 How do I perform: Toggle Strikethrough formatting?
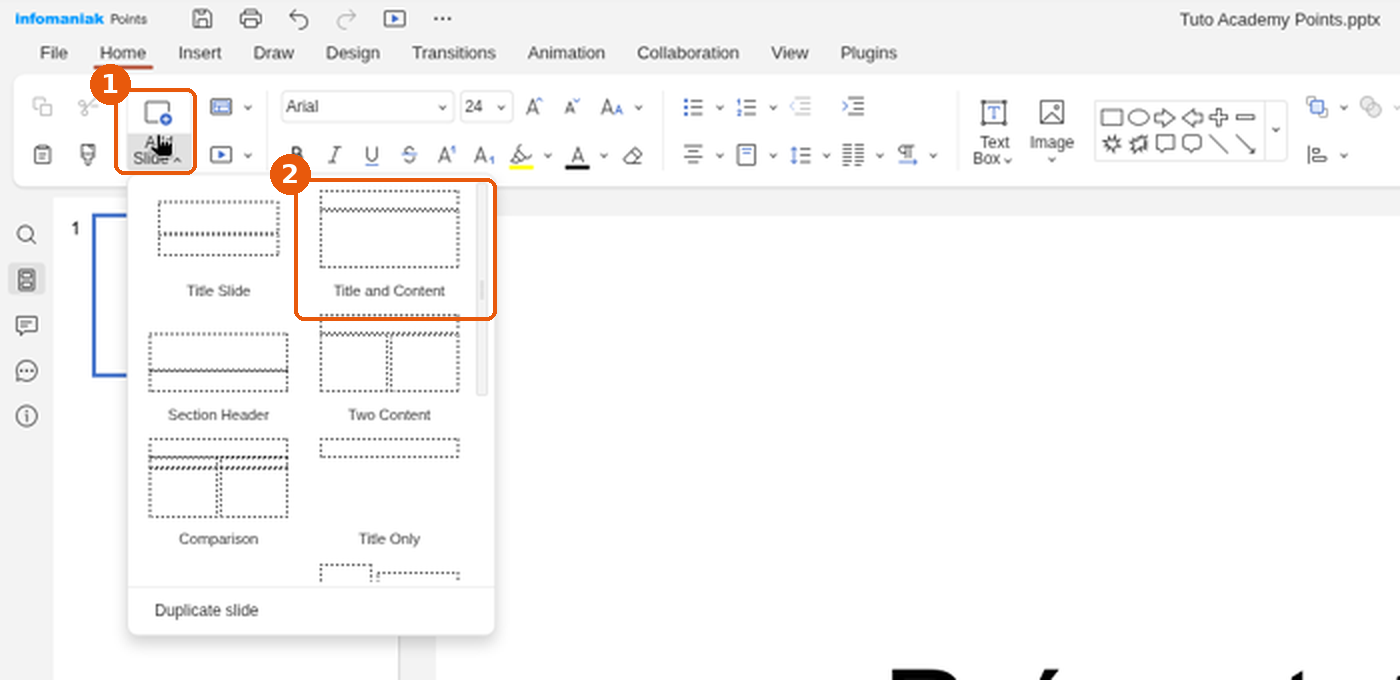point(409,155)
